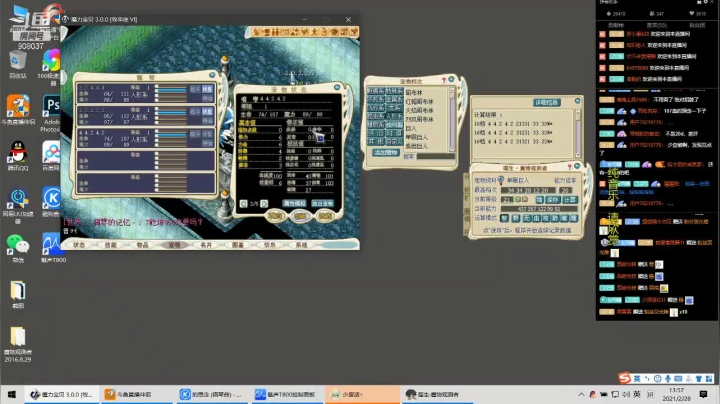Open 系统 tab in game bottom menu
Screen dimensions: 720x404
[x=301, y=245]
